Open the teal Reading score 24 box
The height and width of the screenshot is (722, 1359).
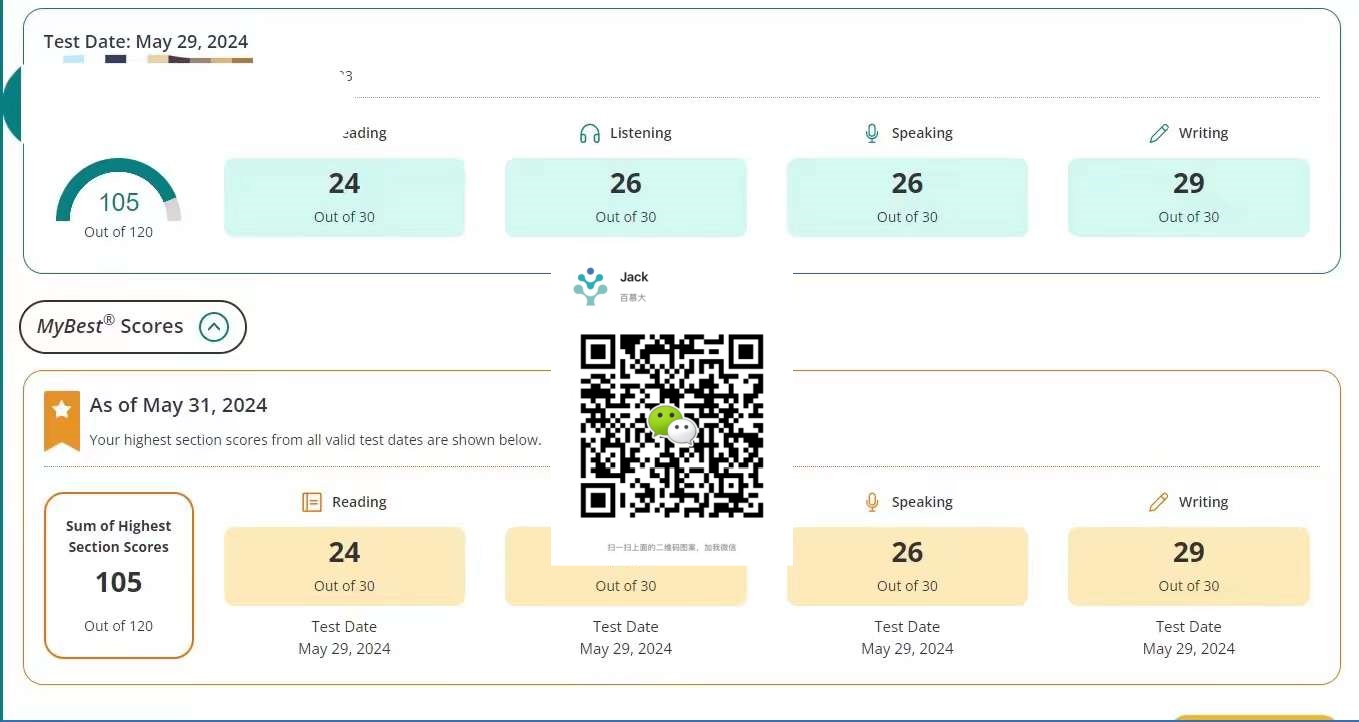point(345,197)
